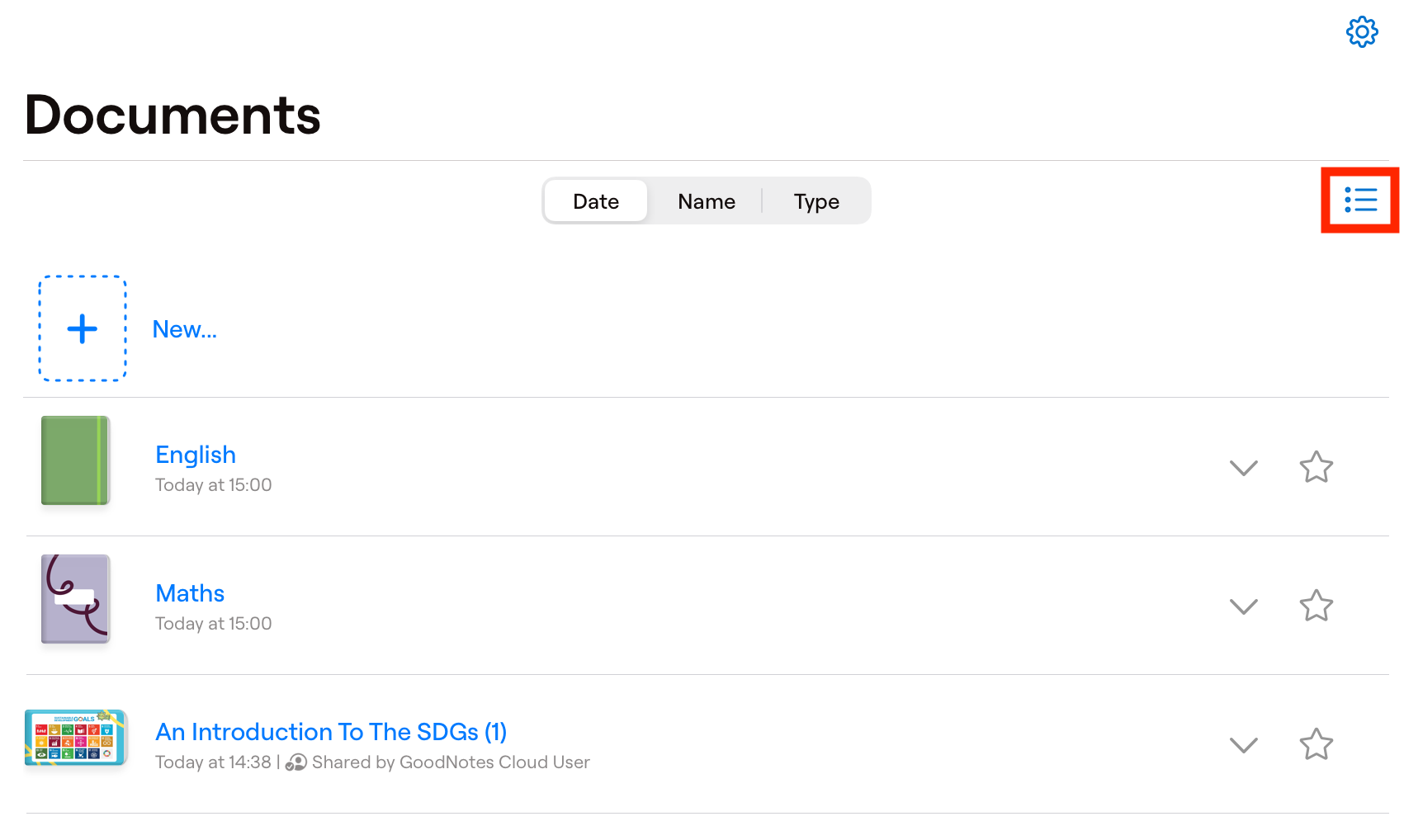Switch to list view layout icon

coord(1360,201)
